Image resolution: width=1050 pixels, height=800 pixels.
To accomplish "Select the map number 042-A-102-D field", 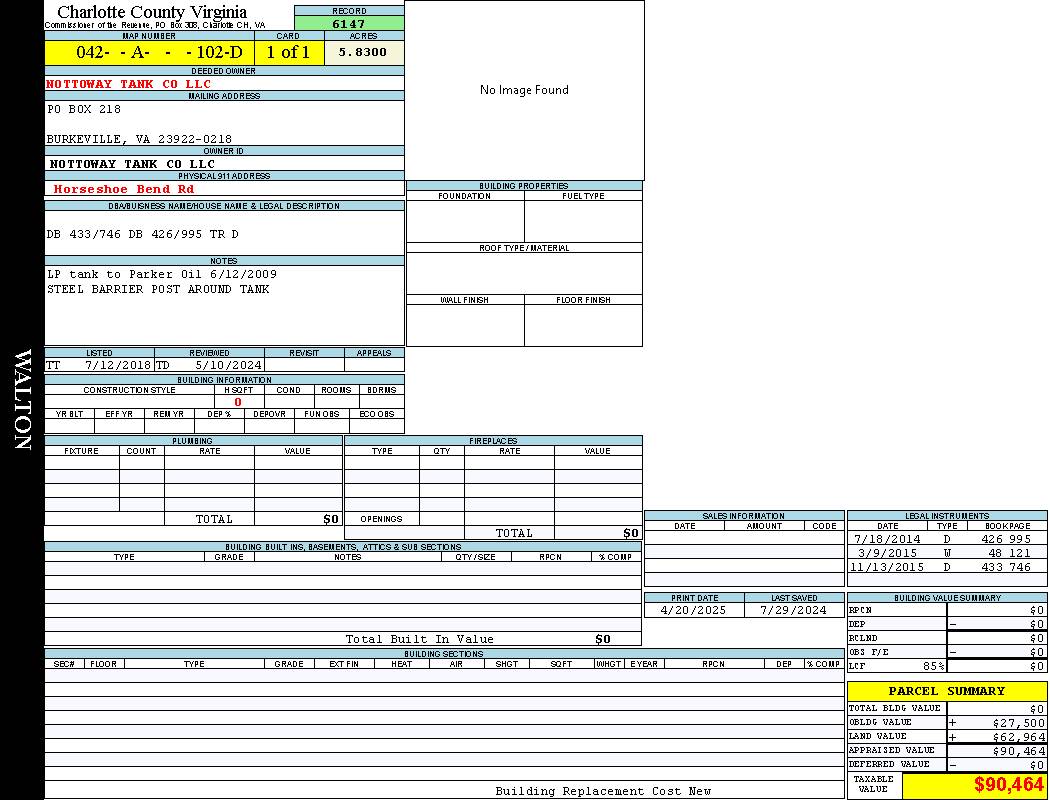I will [x=148, y=53].
